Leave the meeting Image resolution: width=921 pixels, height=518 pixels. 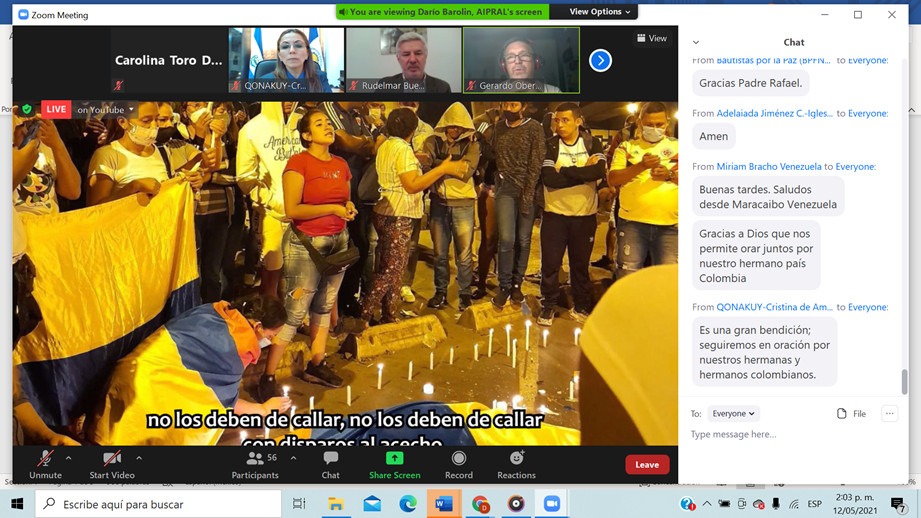pyautogui.click(x=647, y=464)
